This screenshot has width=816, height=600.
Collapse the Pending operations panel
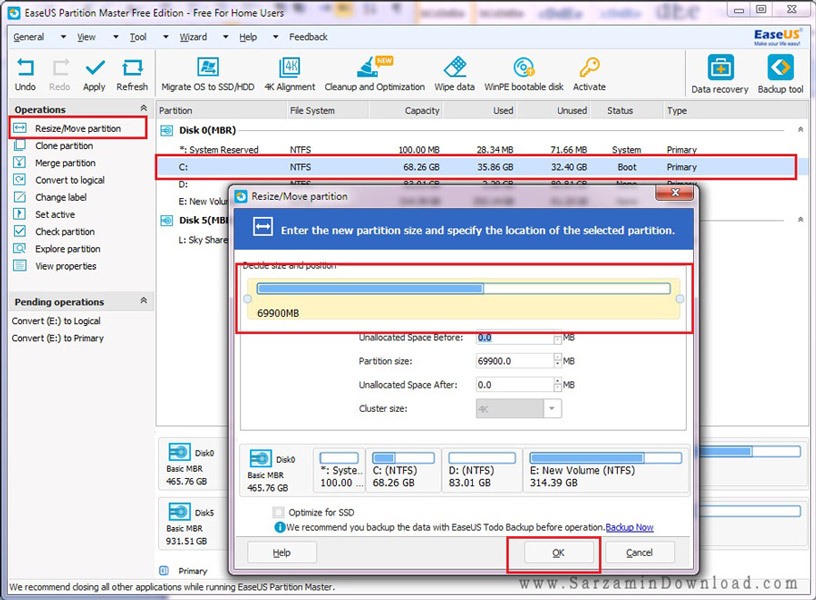pos(143,301)
